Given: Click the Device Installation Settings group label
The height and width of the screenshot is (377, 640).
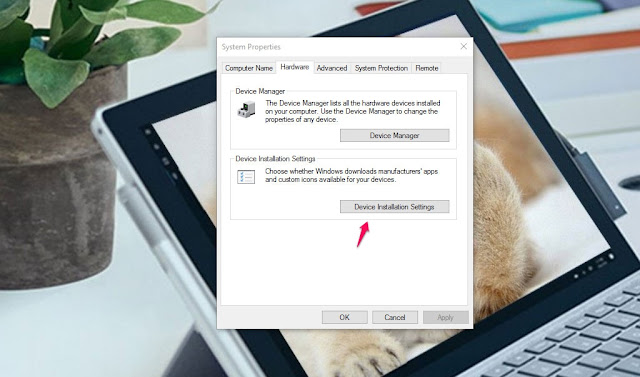Looking at the screenshot, I should [x=275, y=159].
